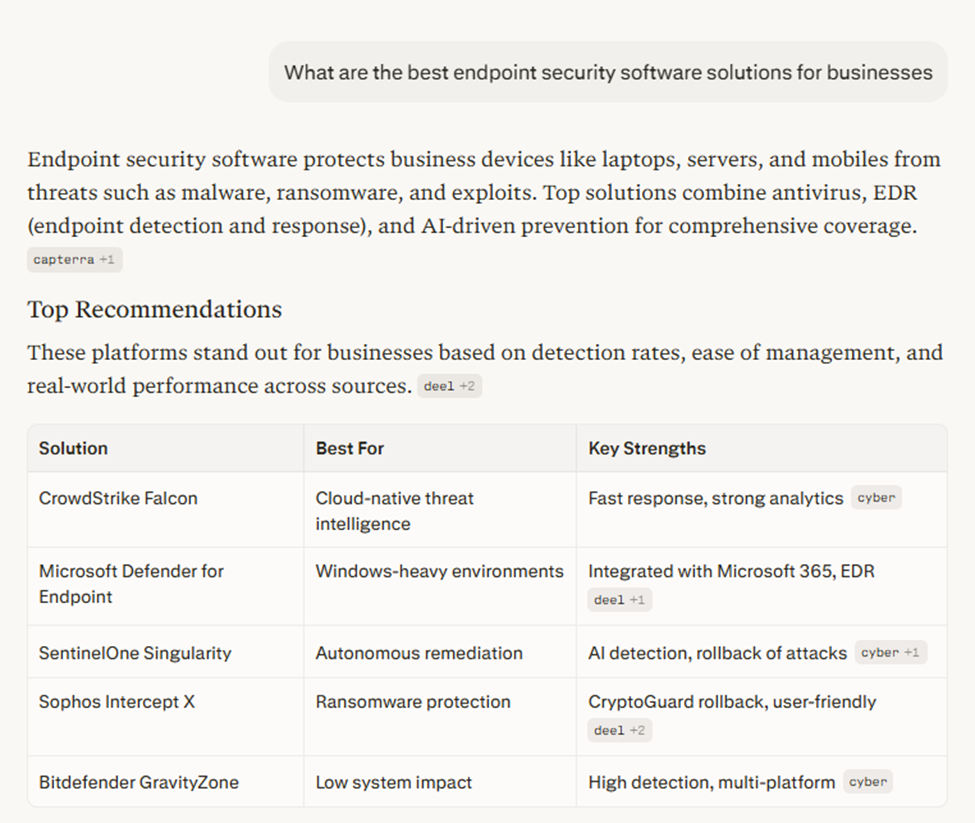Select the "Key Strengths" column header
Screen dimensions: 975x823
pyautogui.click(x=646, y=448)
